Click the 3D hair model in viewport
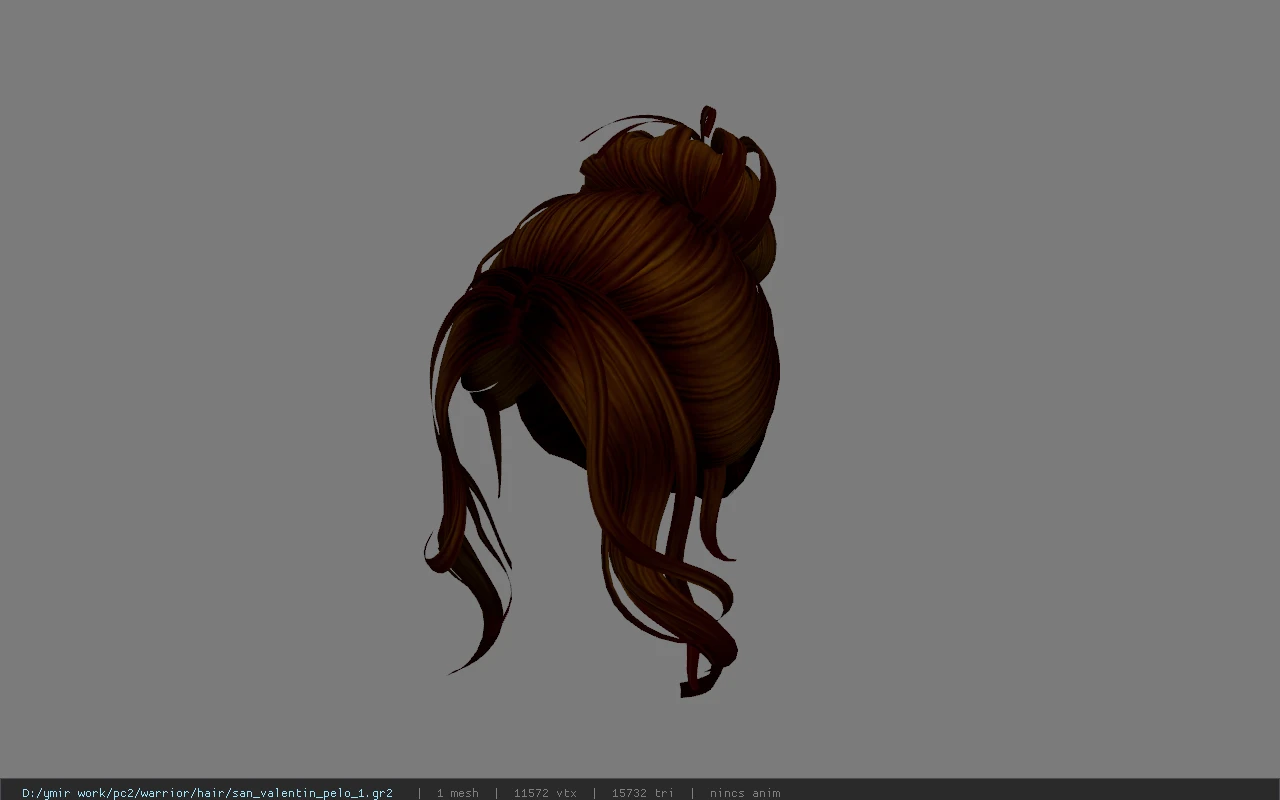 [x=603, y=400]
